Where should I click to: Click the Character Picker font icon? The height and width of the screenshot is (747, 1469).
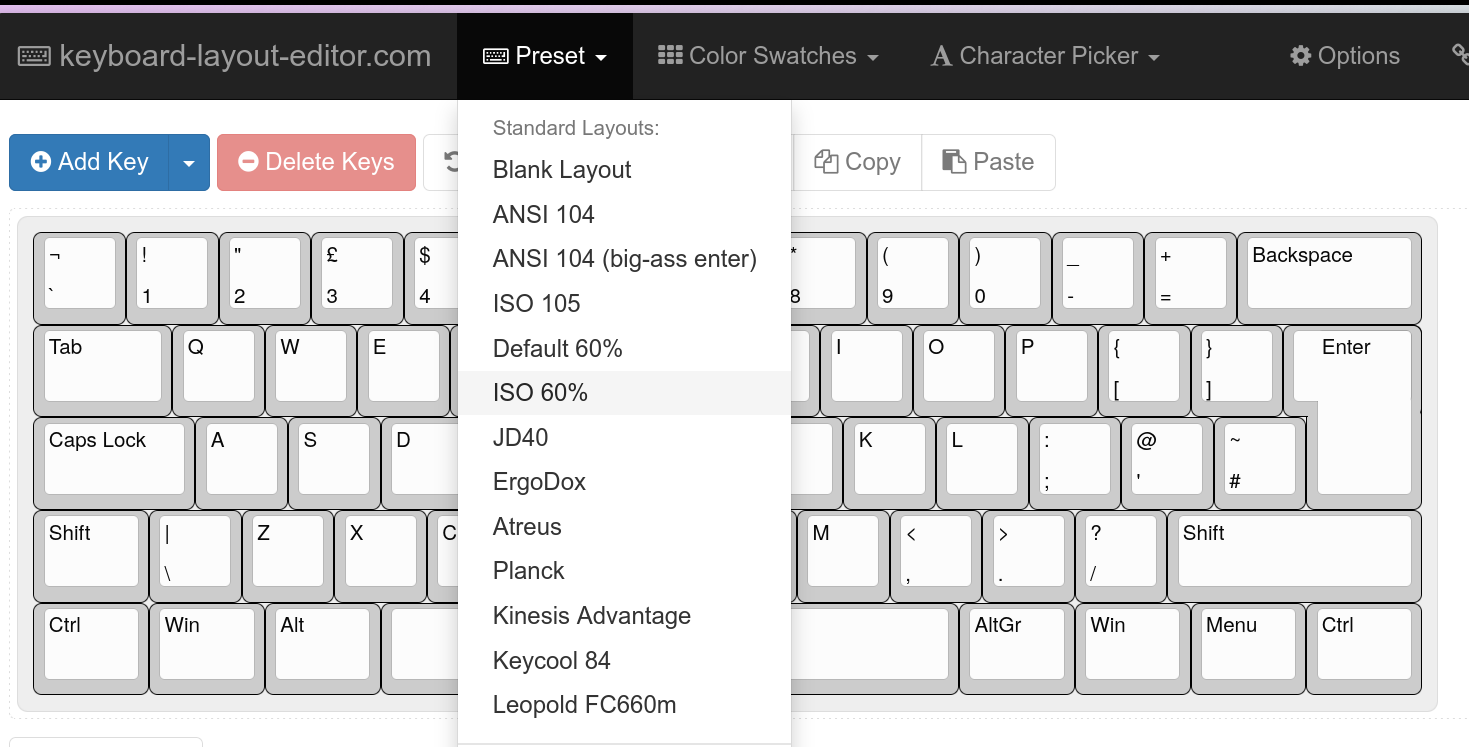(941, 56)
